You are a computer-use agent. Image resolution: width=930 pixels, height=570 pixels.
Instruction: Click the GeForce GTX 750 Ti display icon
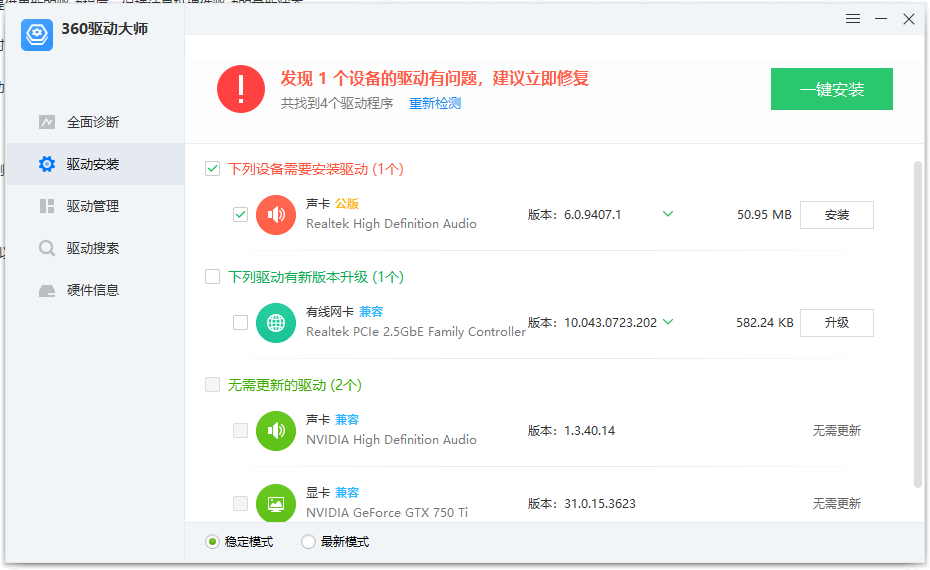[x=276, y=504]
